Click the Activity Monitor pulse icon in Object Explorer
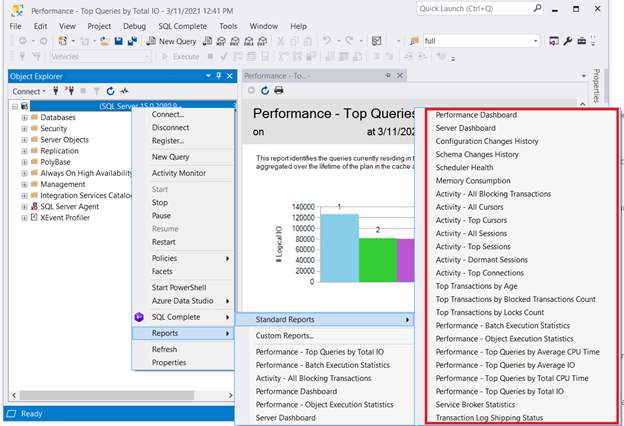This screenshot has width=624, height=426. (124, 91)
